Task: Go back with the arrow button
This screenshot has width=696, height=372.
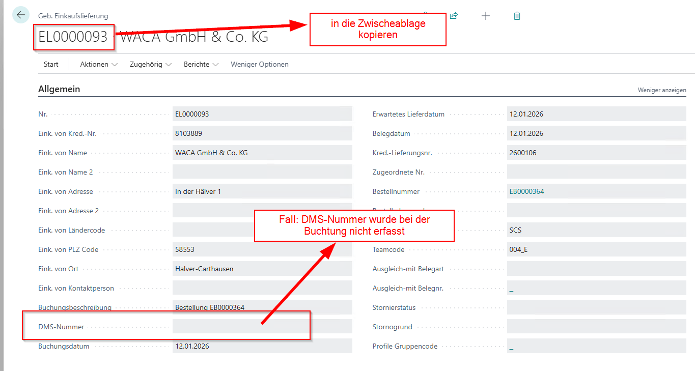Action: [x=20, y=15]
